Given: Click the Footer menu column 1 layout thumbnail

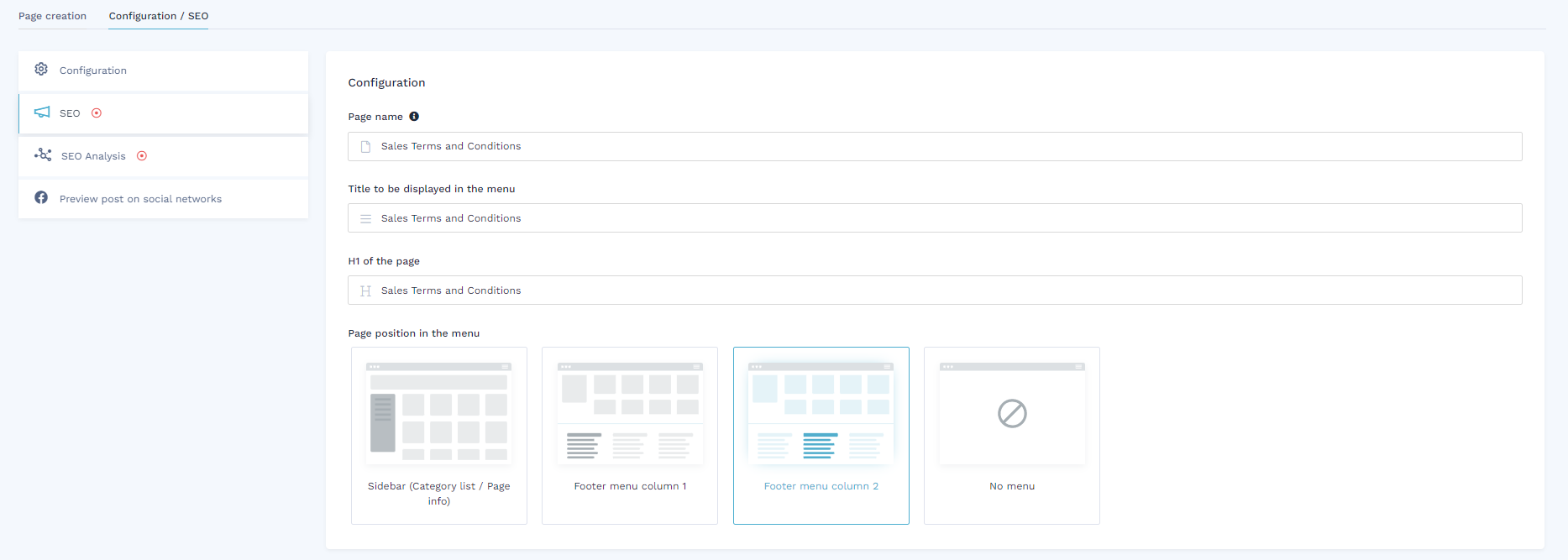Looking at the screenshot, I should coord(630,413).
